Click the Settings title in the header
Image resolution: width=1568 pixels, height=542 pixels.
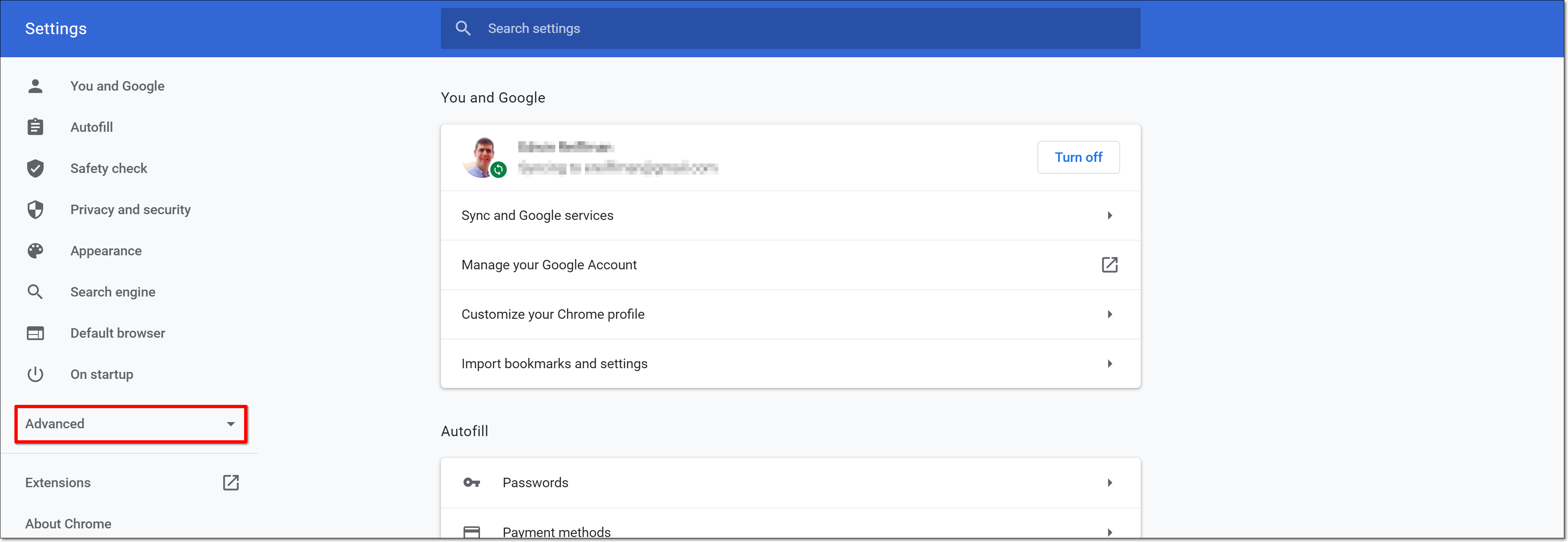click(x=56, y=28)
